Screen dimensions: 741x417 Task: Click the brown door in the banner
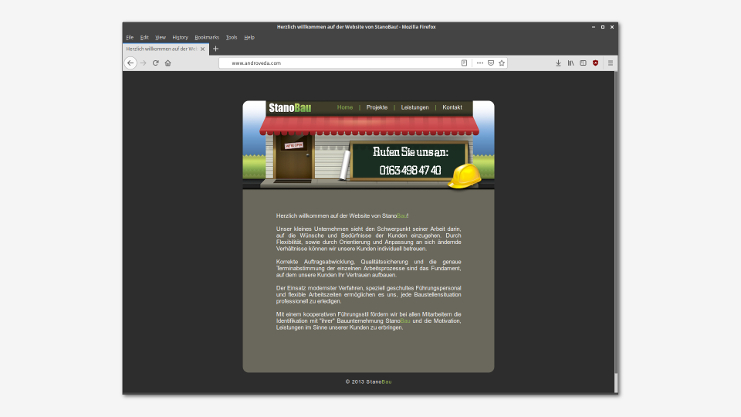click(293, 157)
